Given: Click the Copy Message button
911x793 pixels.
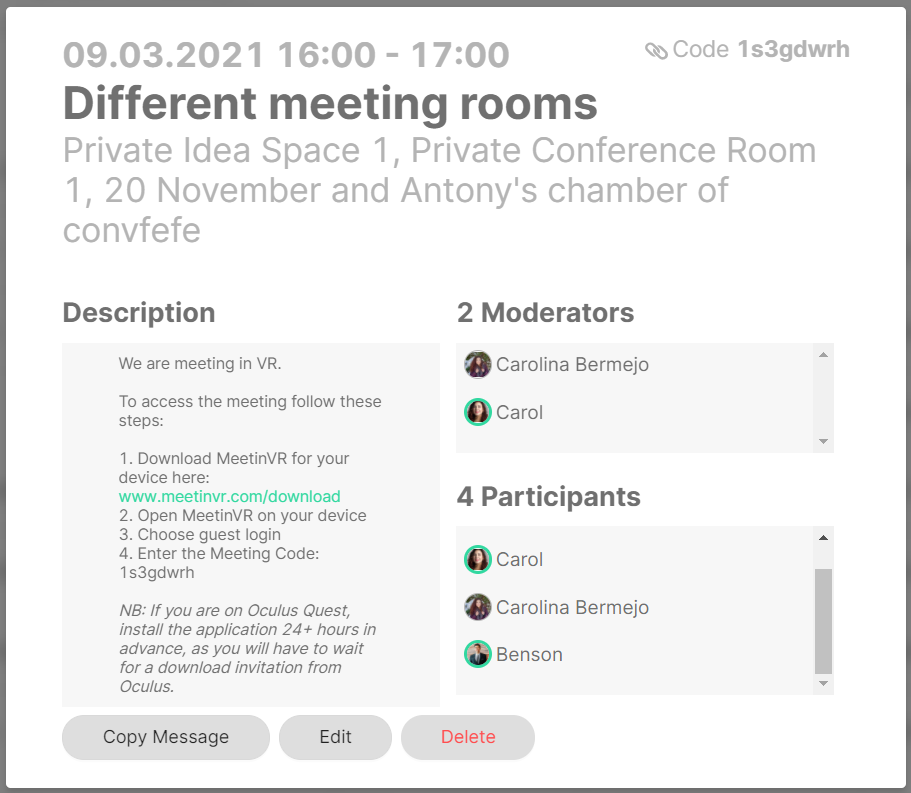Looking at the screenshot, I should (165, 737).
